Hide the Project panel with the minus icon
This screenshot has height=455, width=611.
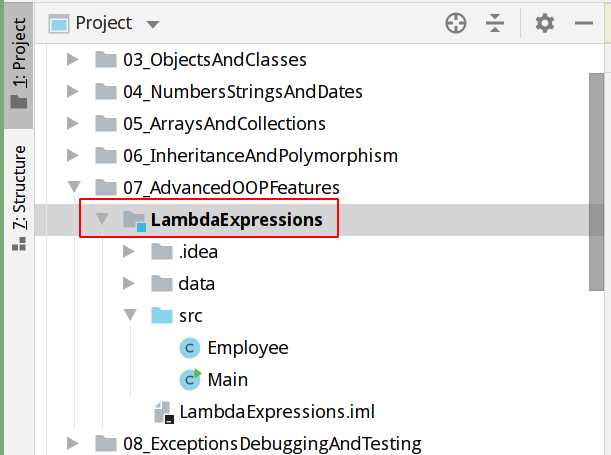pyautogui.click(x=584, y=23)
